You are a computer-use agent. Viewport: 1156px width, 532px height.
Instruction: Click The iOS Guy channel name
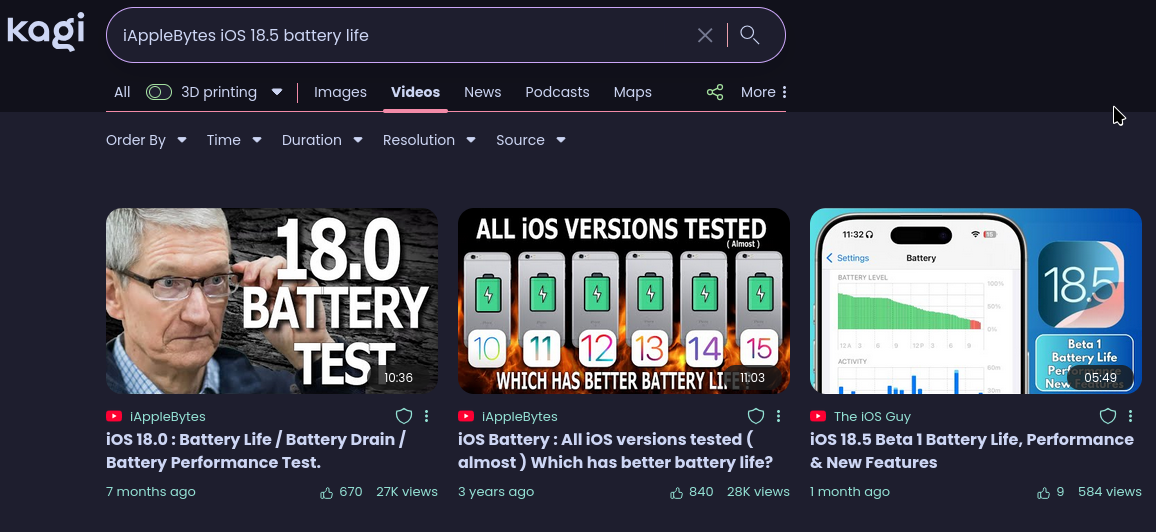872,416
